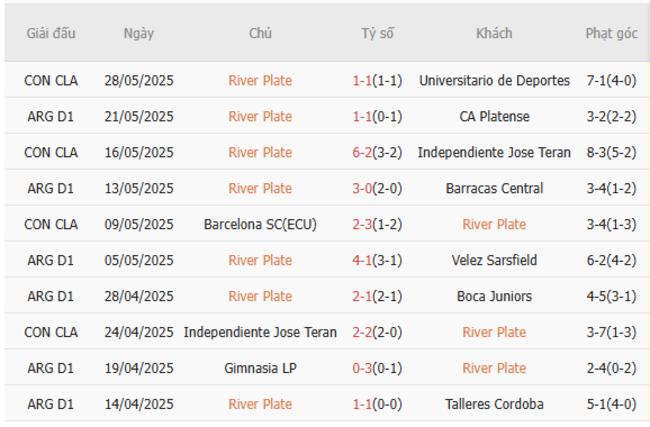This screenshot has height=427, width=650.
Task: Click the 2-3 score of the Barcelona SC match
Action: 363,224
